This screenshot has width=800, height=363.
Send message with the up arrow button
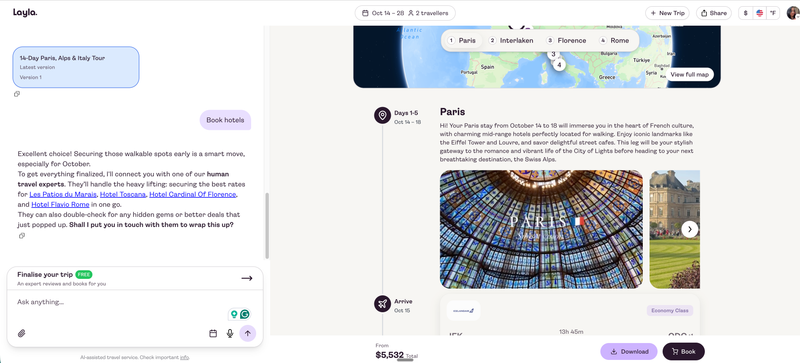tap(247, 333)
